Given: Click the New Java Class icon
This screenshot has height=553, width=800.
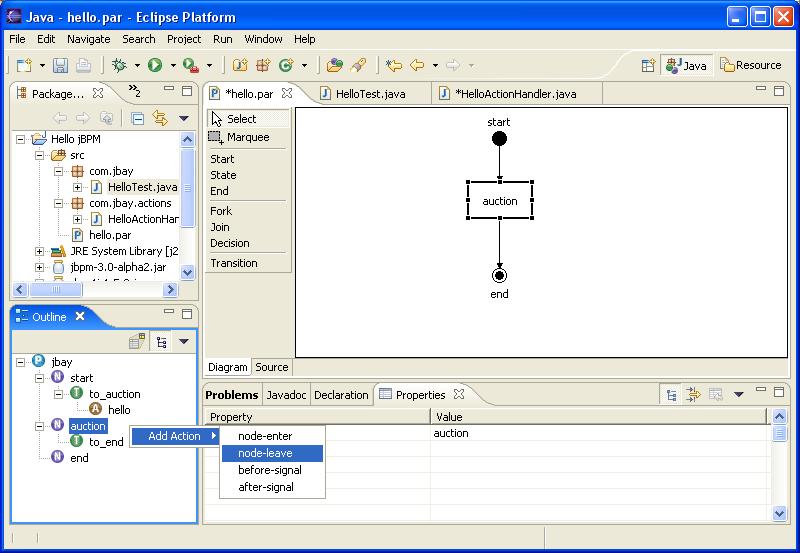Looking at the screenshot, I should (x=286, y=65).
